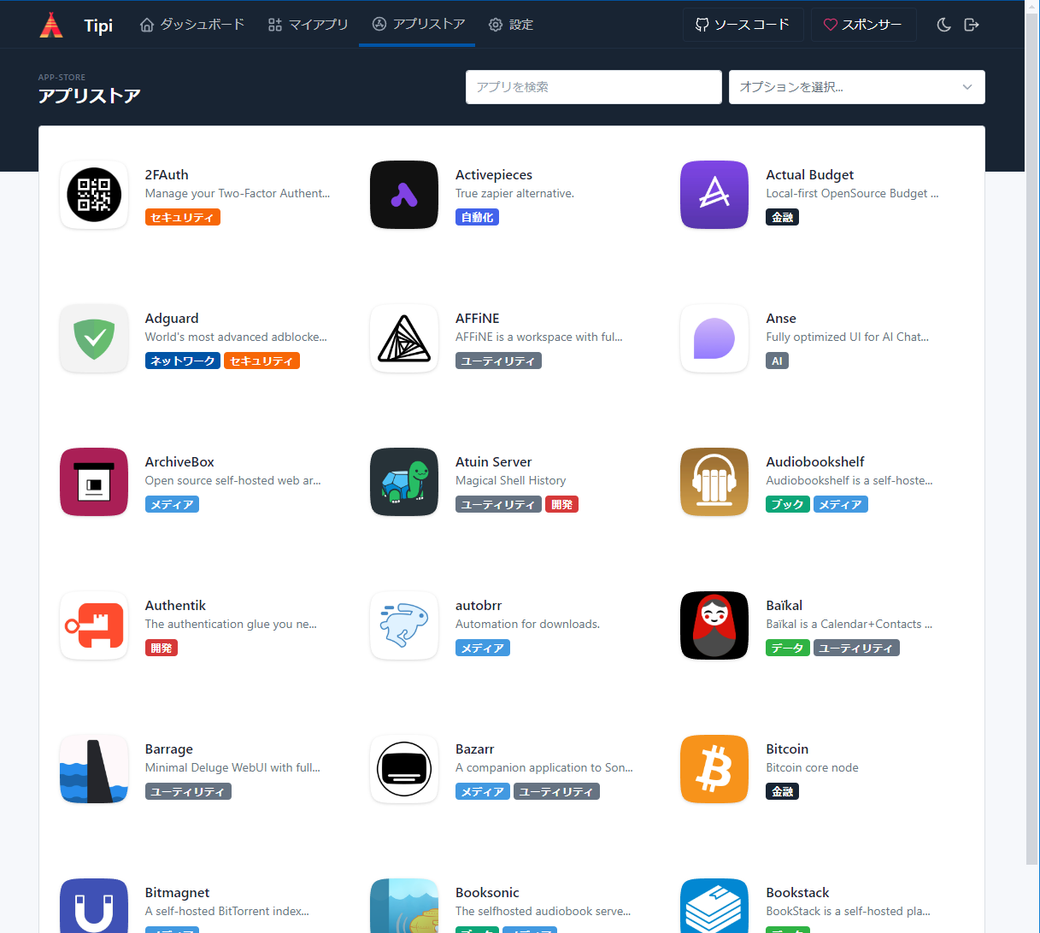The height and width of the screenshot is (933, 1040).
Task: Click the ソースコード button
Action: coord(742,25)
